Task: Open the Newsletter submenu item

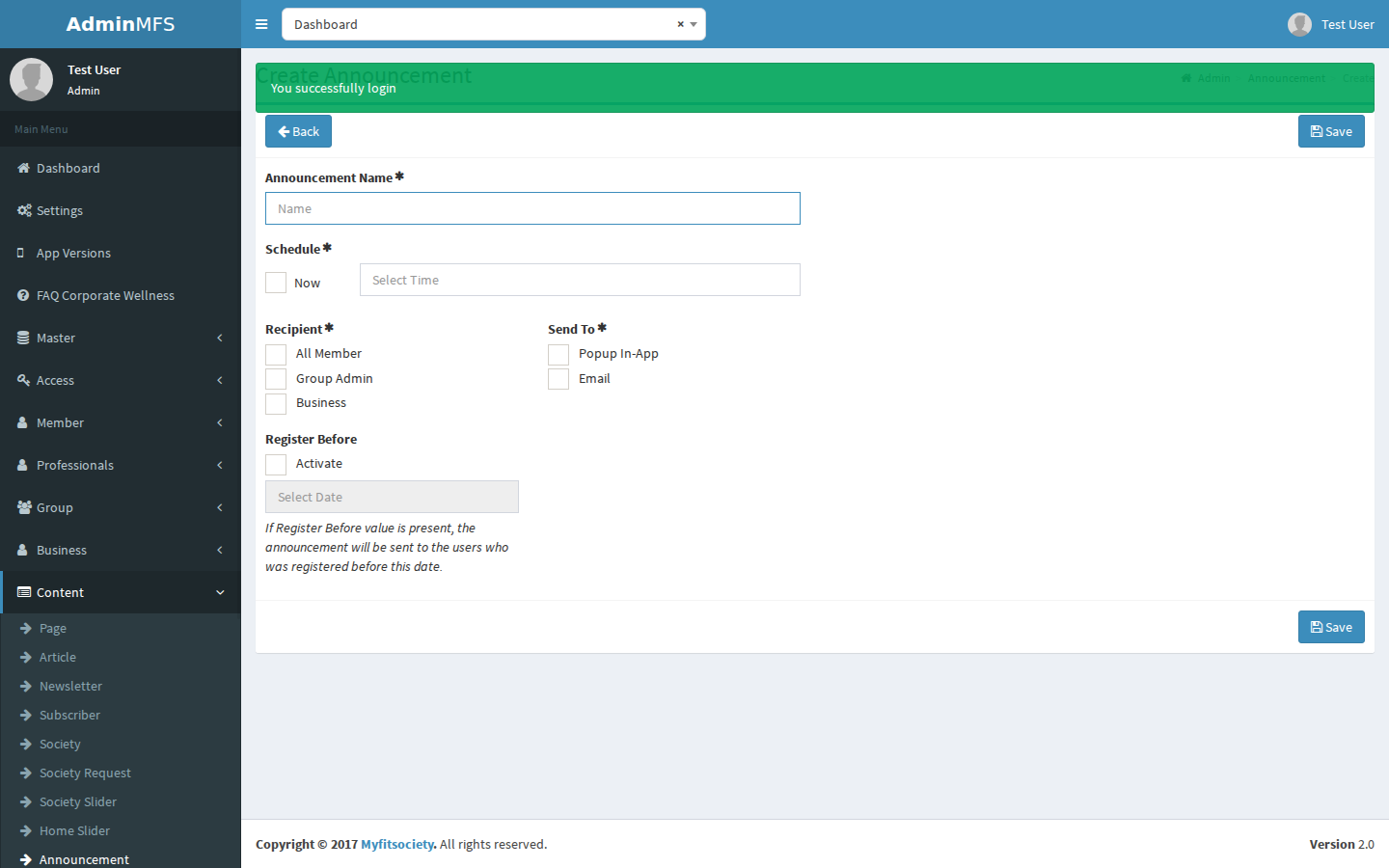Action: point(70,686)
